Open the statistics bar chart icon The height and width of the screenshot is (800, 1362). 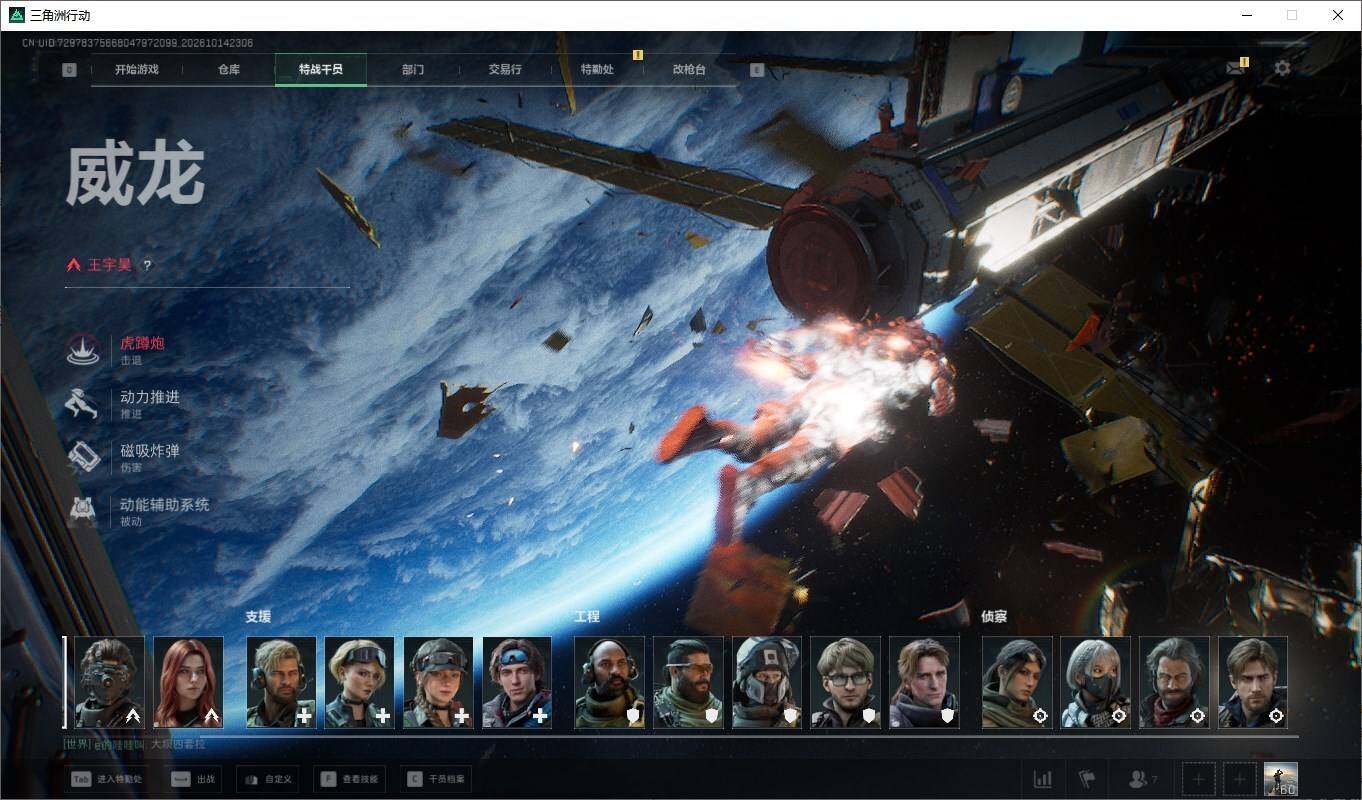click(1042, 779)
